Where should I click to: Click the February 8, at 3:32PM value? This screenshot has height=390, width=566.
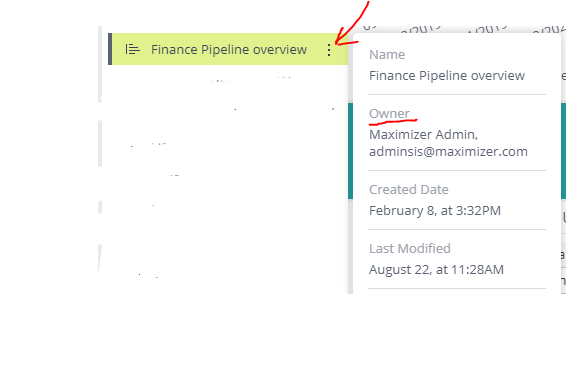point(435,211)
